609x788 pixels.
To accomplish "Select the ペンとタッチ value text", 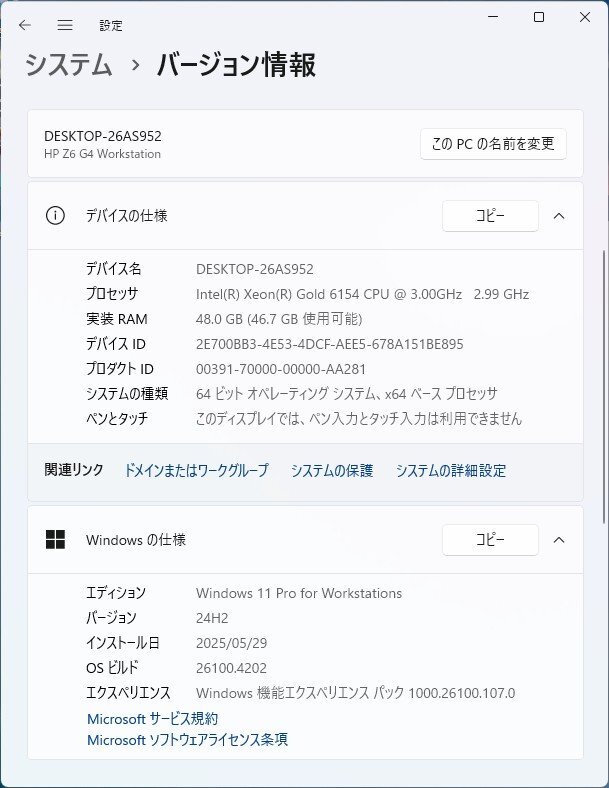I will (359, 419).
